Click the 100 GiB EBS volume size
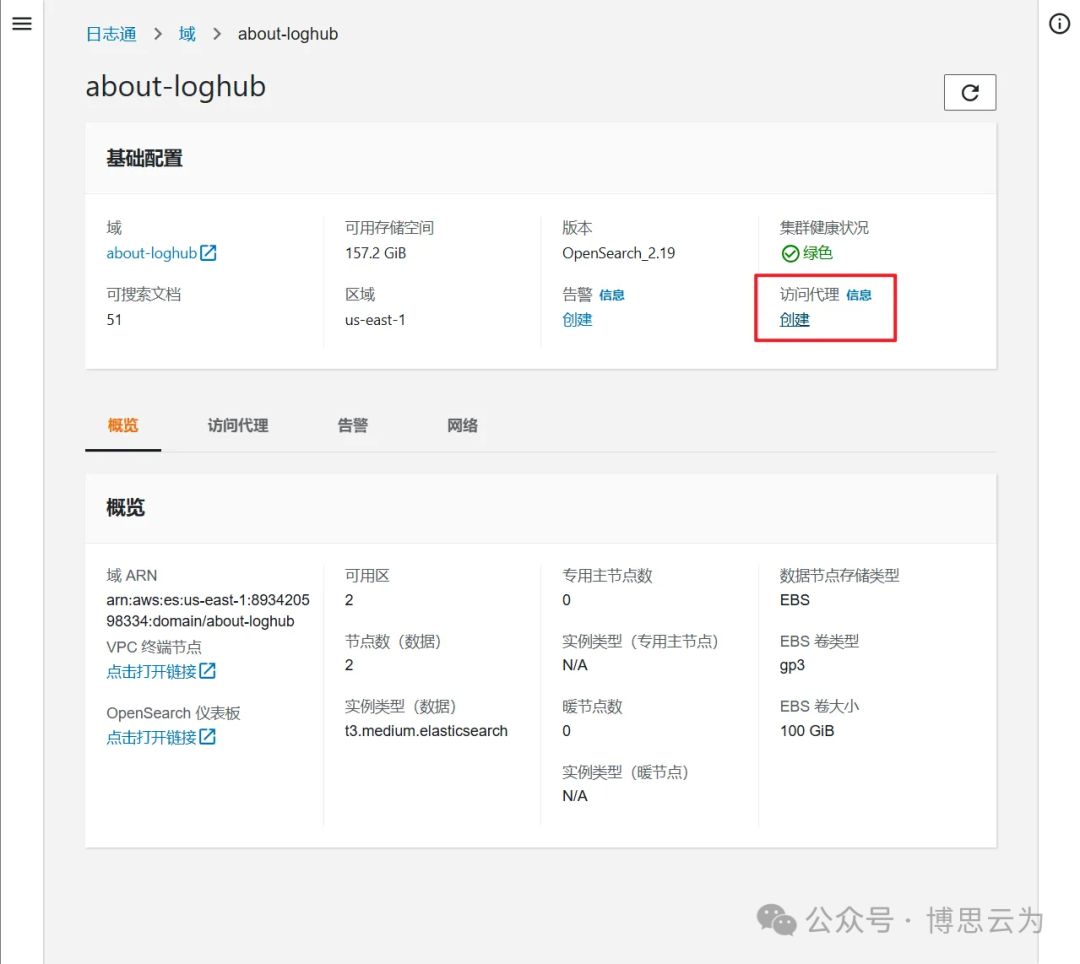1080x964 pixels. click(807, 731)
